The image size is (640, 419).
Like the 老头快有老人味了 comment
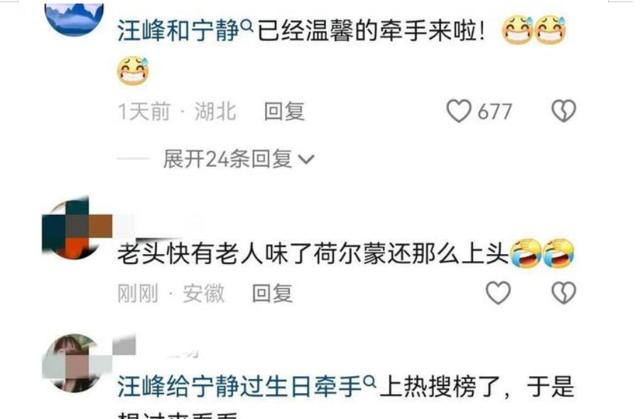pyautogui.click(x=498, y=293)
